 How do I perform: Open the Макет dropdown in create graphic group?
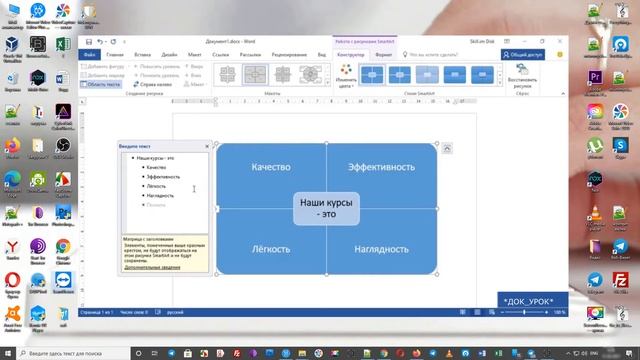pyautogui.click(x=196, y=84)
